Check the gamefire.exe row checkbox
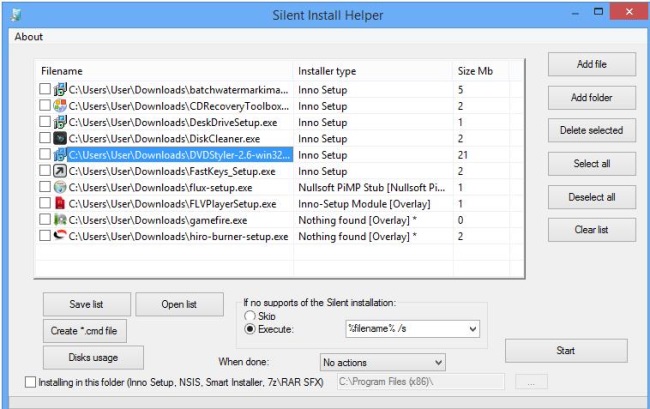 tap(45, 219)
